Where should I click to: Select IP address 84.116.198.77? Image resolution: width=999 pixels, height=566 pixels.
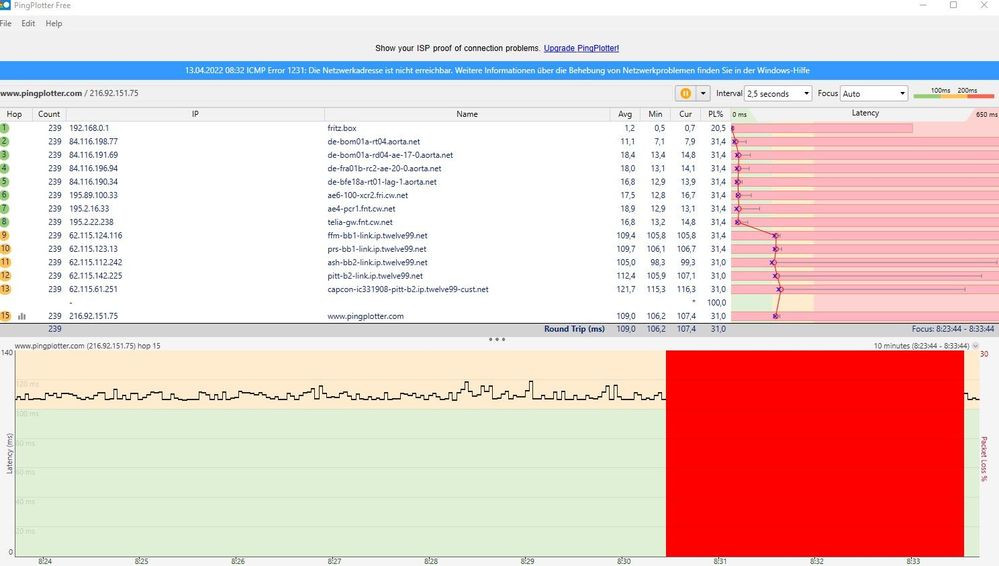coord(93,142)
